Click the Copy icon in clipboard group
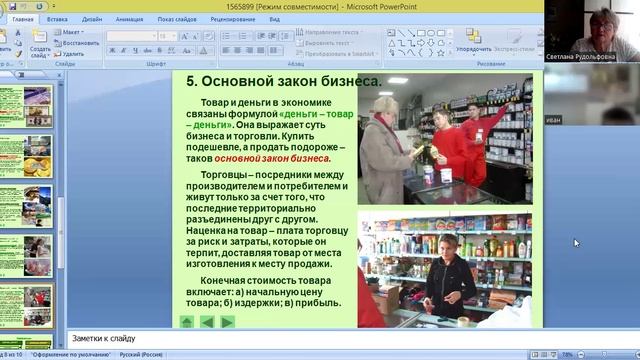Image resolution: width=640 pixels, height=360 pixels. coord(18,43)
